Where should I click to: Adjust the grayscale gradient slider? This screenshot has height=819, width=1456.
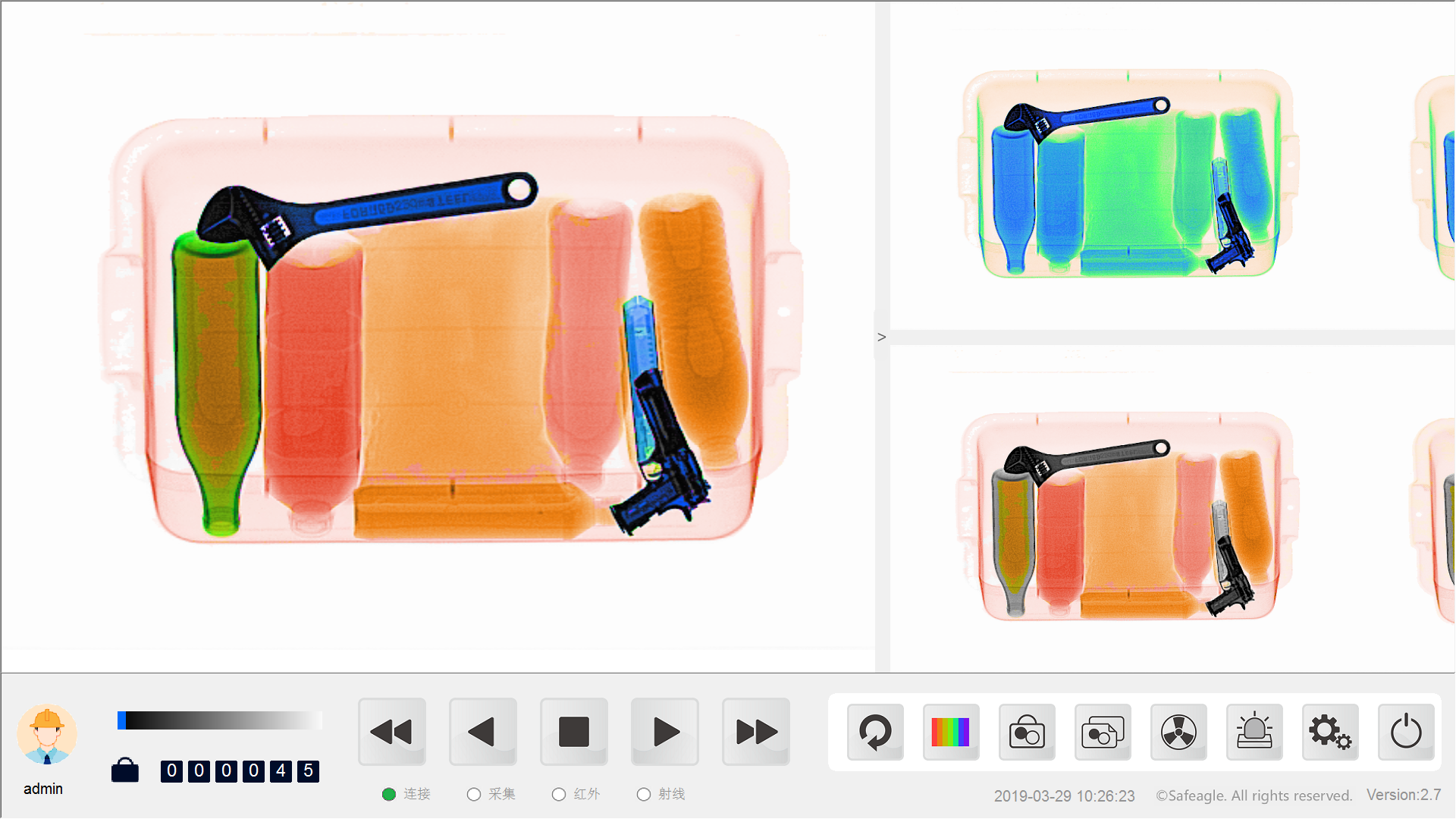click(x=220, y=720)
